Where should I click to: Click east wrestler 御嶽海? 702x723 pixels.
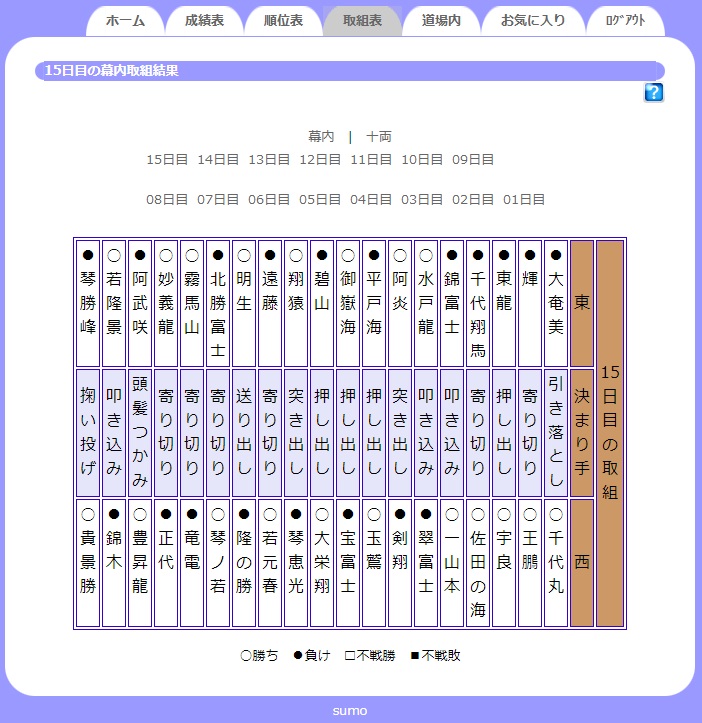(348, 303)
